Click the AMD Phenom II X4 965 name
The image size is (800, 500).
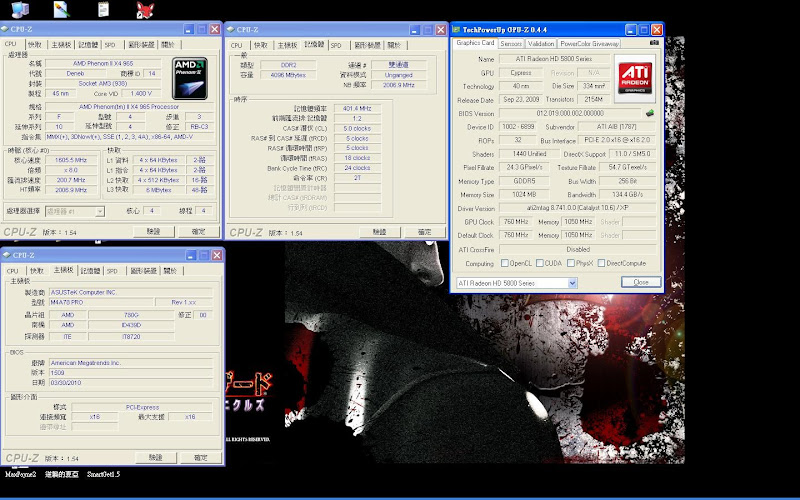[103, 64]
